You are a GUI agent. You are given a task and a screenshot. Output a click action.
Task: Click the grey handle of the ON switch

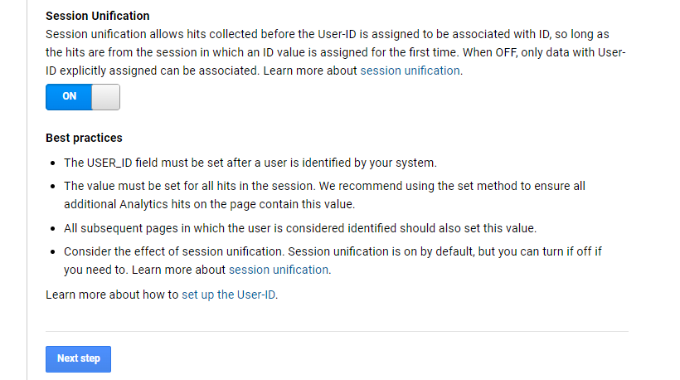click(x=105, y=97)
